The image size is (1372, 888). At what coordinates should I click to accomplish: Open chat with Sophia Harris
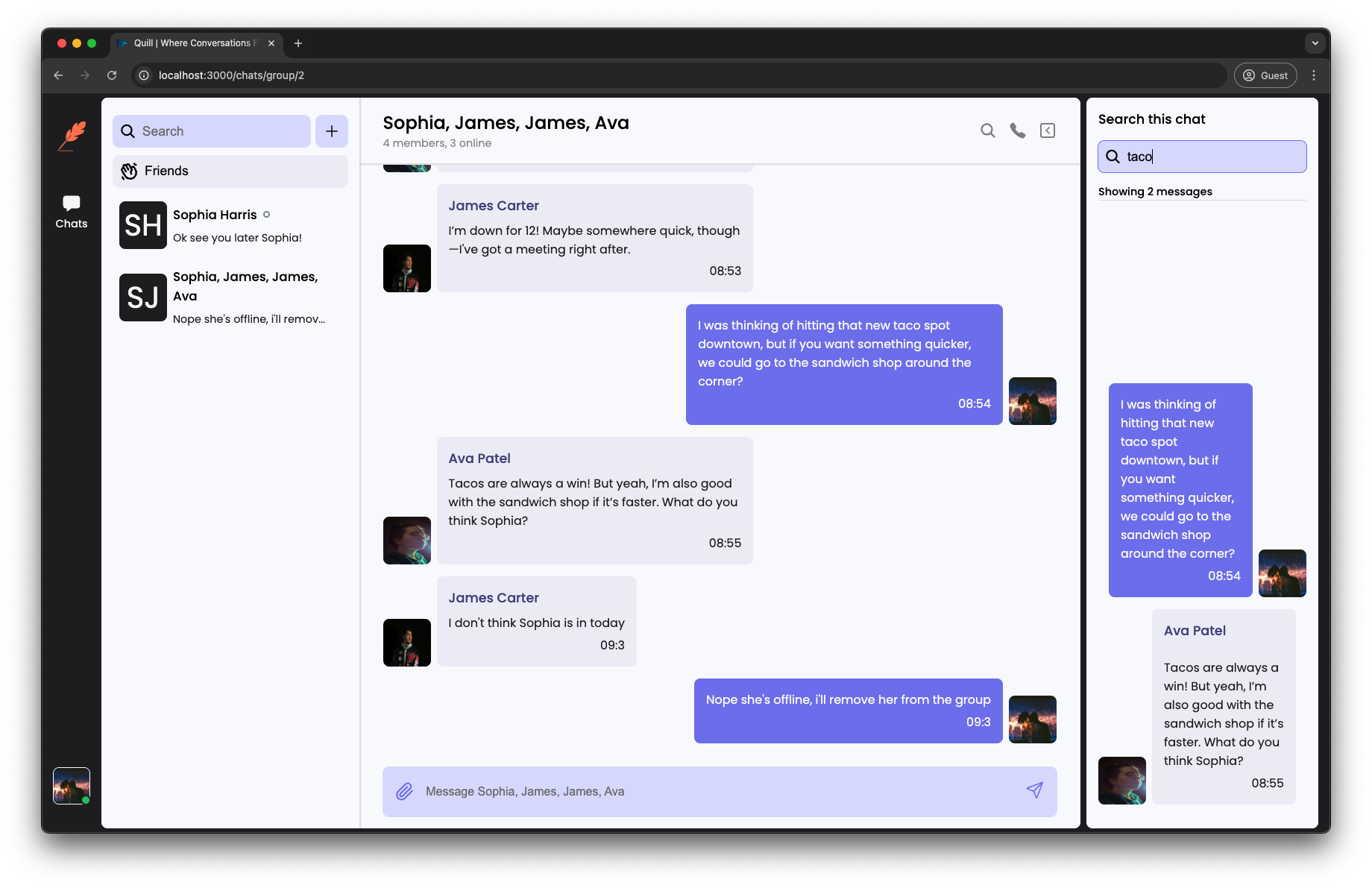coord(230,225)
